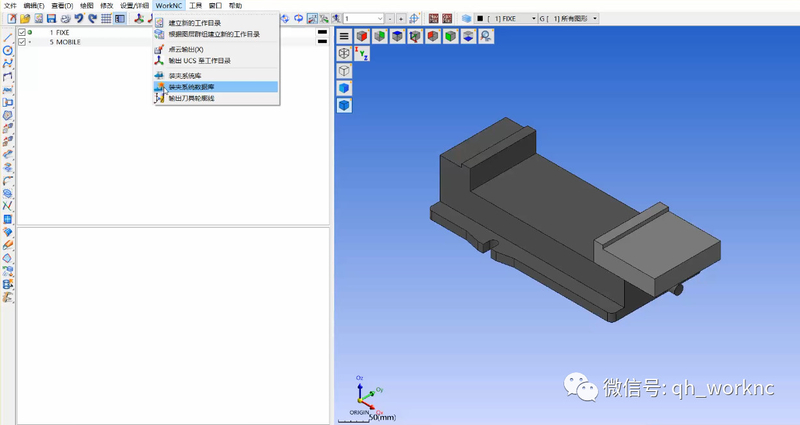This screenshot has height=425, width=800.
Task: Select the line drawing tool in left toolbar
Action: click(x=8, y=37)
